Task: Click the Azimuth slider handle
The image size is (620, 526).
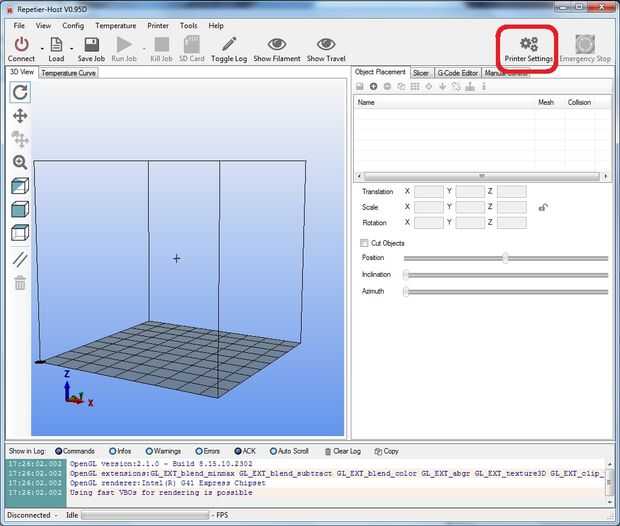Action: pyautogui.click(x=406, y=292)
